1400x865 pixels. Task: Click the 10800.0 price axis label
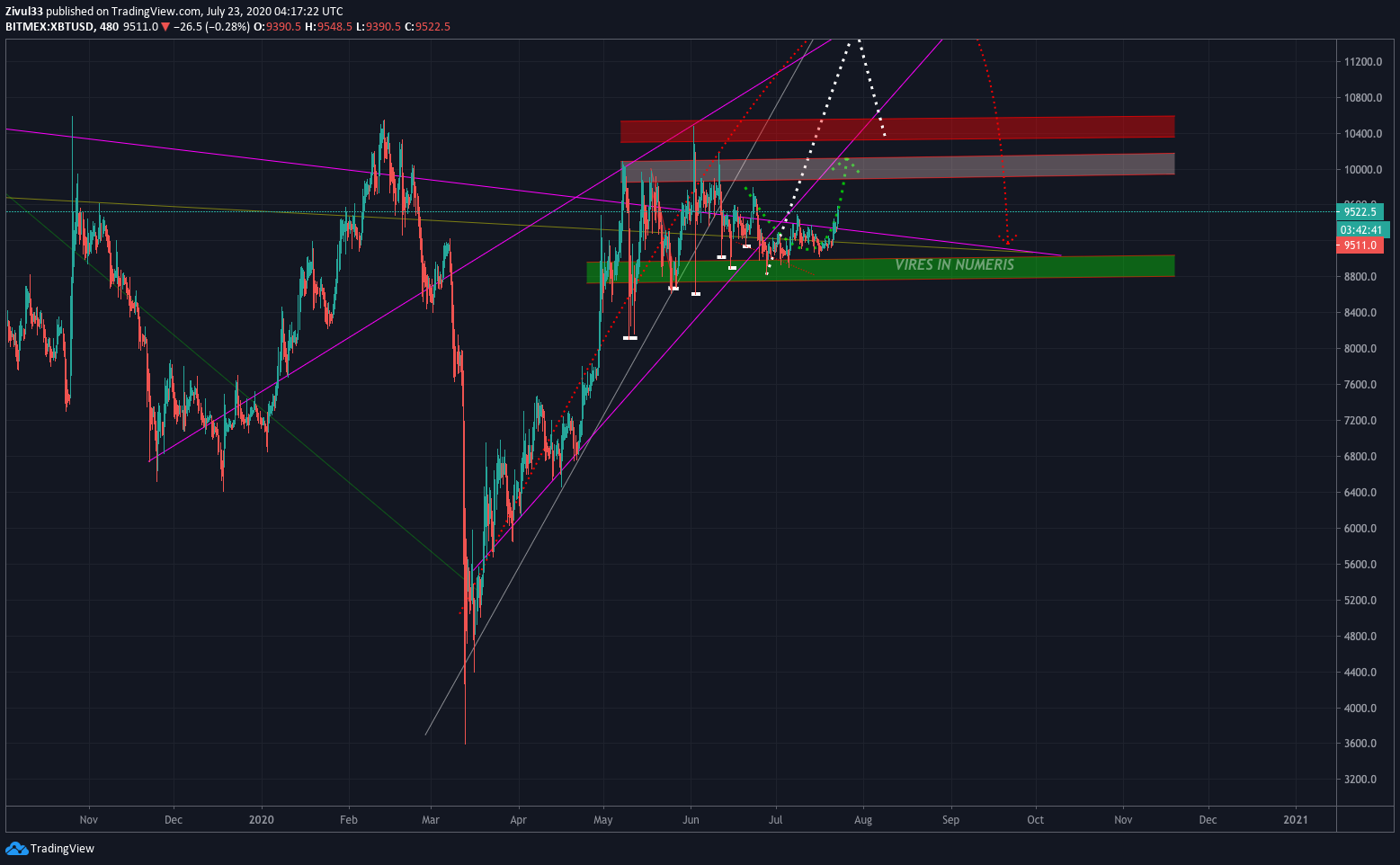point(1363,98)
